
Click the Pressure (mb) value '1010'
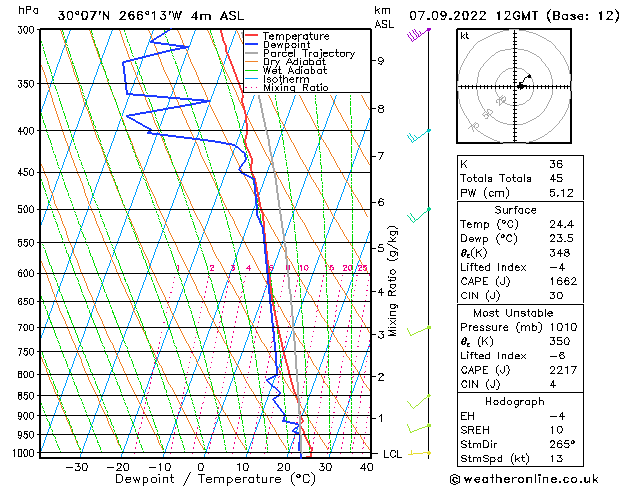pos(563,327)
